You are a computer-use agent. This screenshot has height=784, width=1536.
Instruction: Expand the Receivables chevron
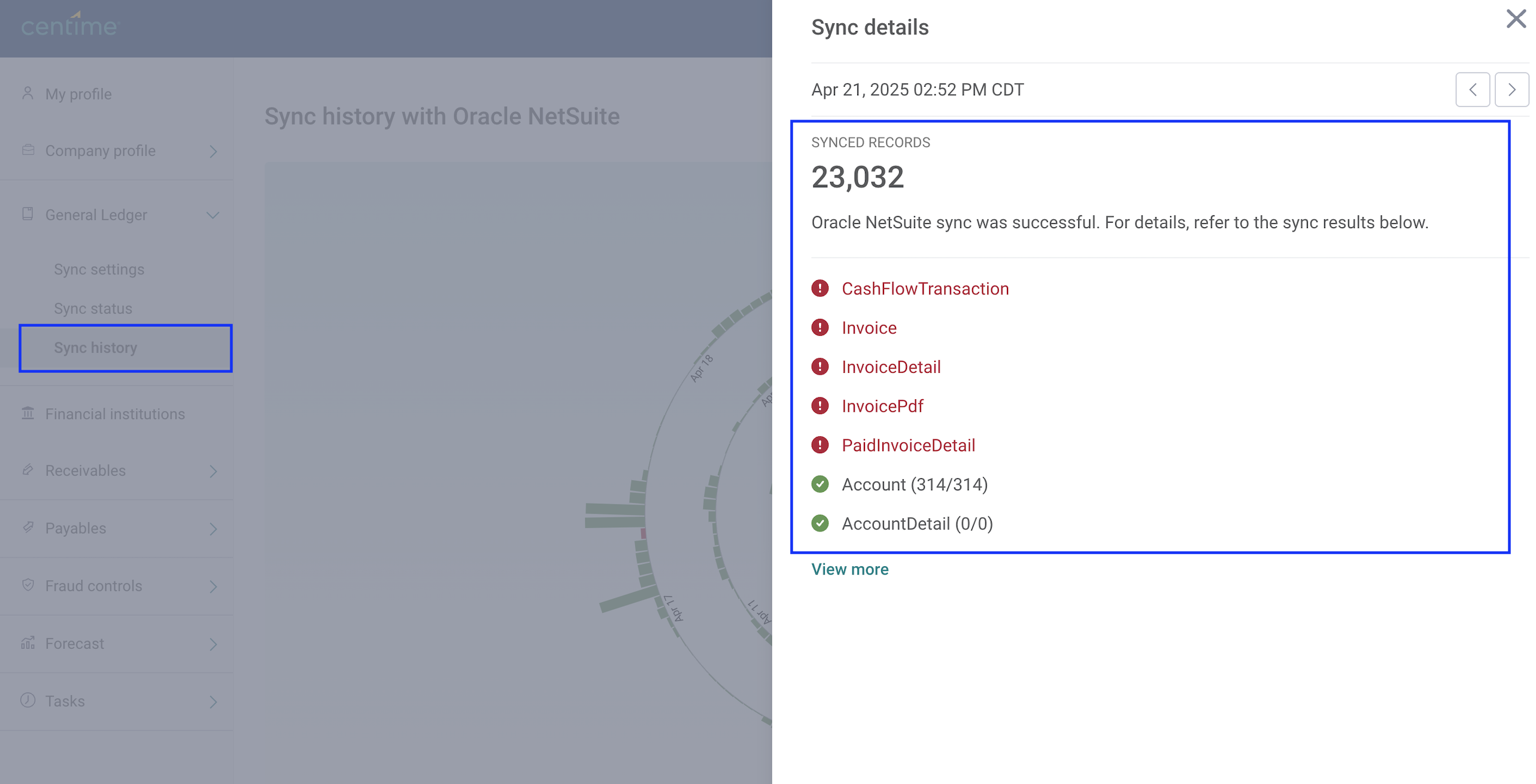(x=213, y=472)
